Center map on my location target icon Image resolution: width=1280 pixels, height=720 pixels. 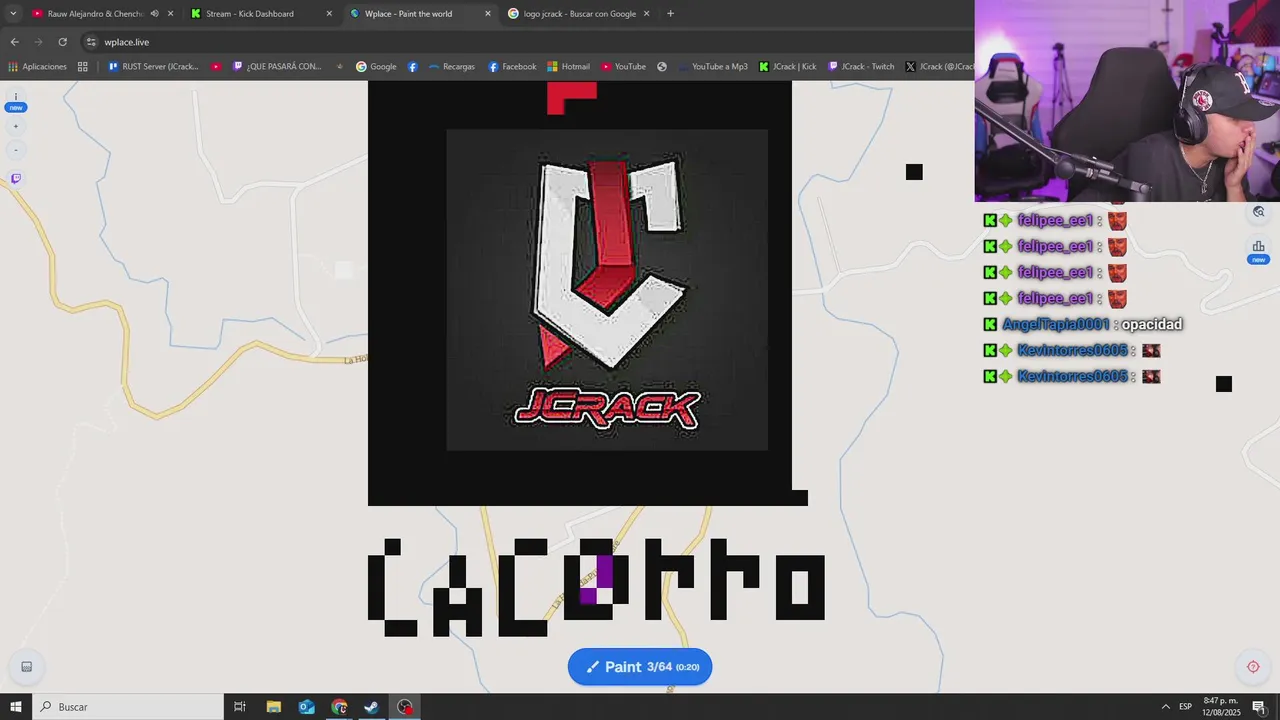(1253, 667)
